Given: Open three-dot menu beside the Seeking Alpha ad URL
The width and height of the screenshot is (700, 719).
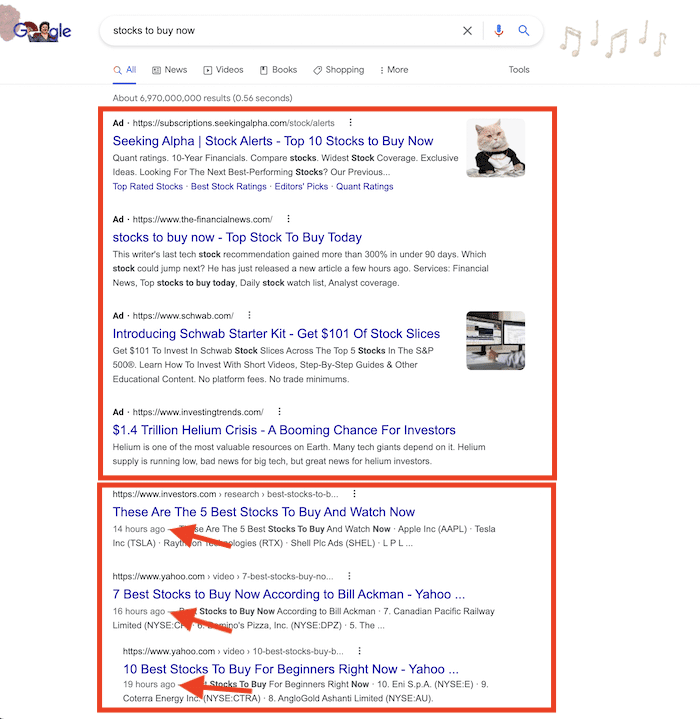Looking at the screenshot, I should (350, 122).
